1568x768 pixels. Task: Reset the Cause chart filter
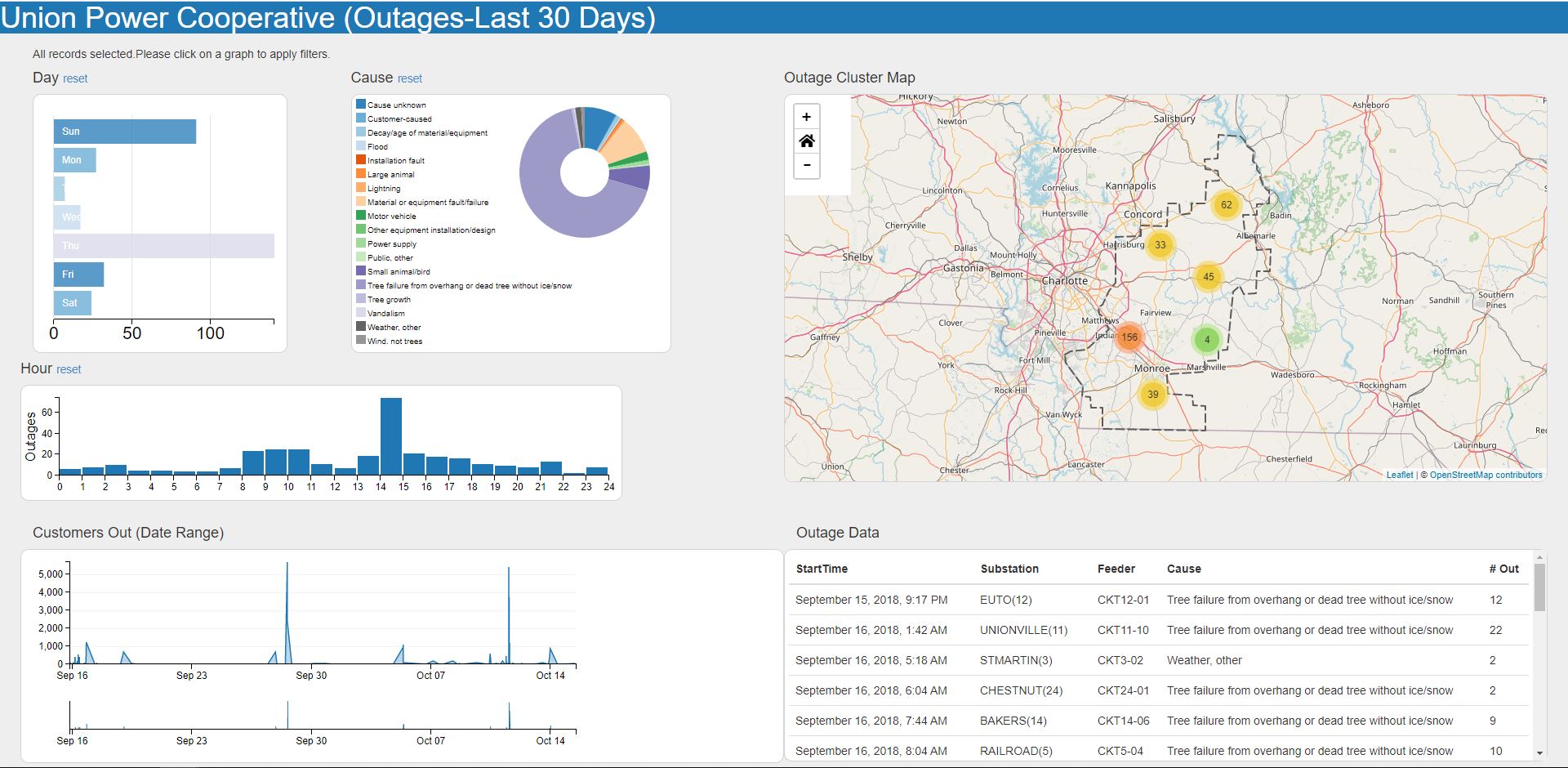pos(410,78)
